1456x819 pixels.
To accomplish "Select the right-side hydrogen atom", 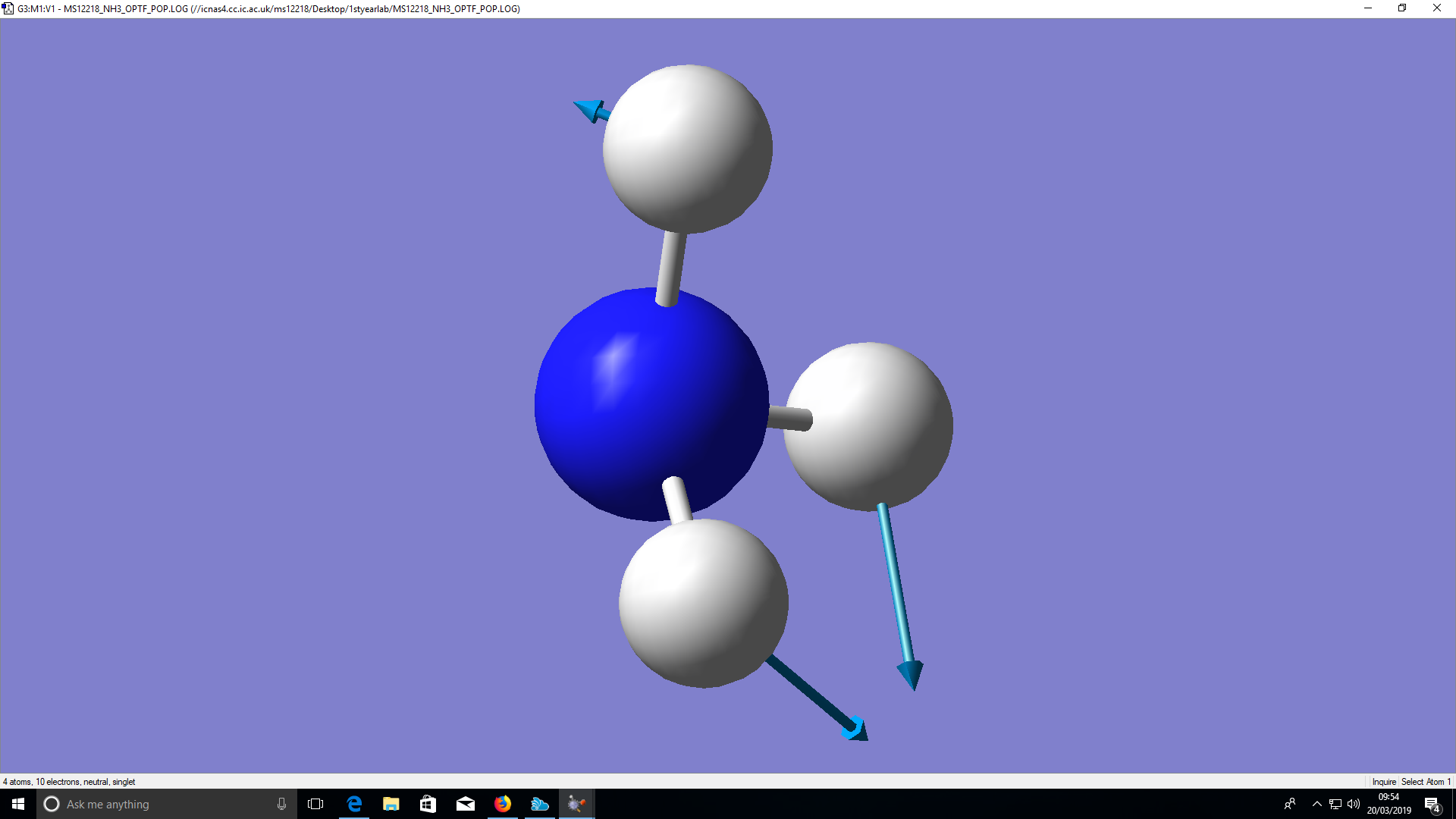I will [868, 426].
